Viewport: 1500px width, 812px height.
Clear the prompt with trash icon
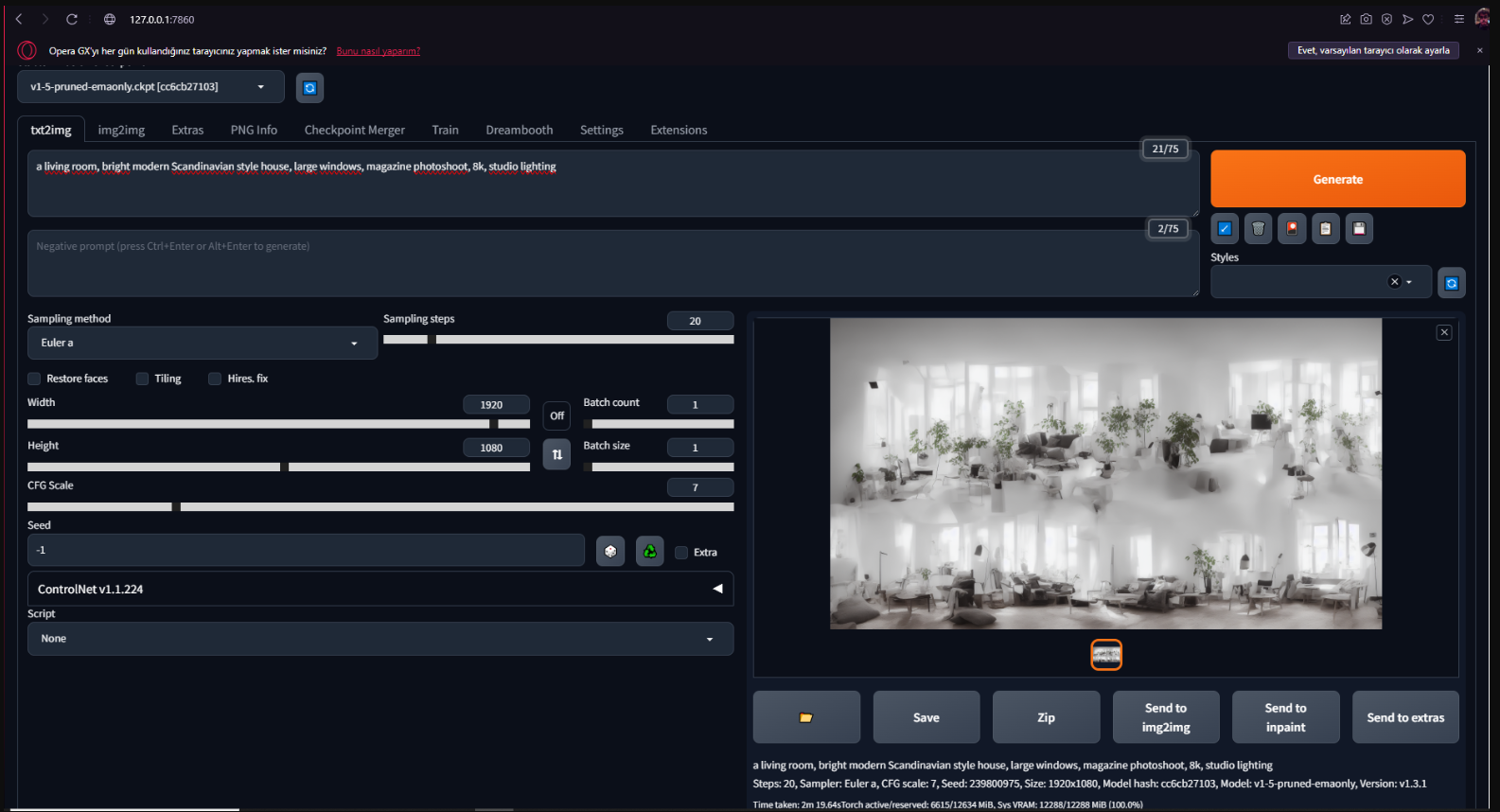click(1258, 228)
